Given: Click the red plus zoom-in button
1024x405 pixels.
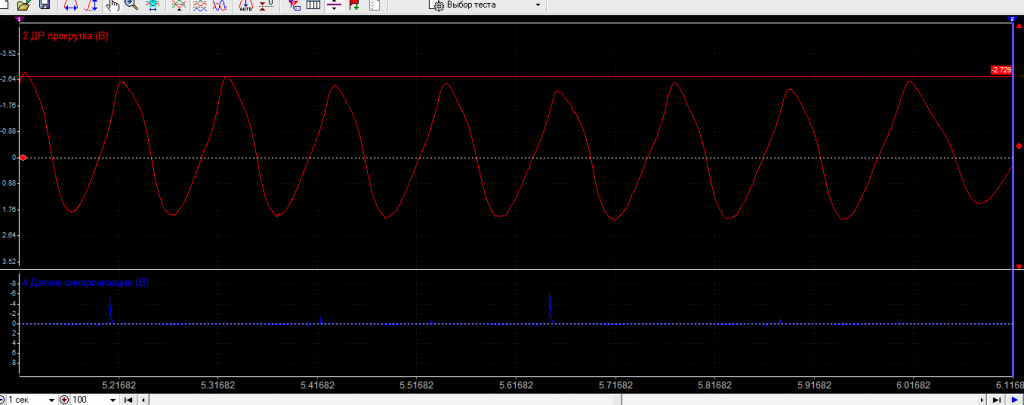Looking at the screenshot, I should click(x=64, y=400).
